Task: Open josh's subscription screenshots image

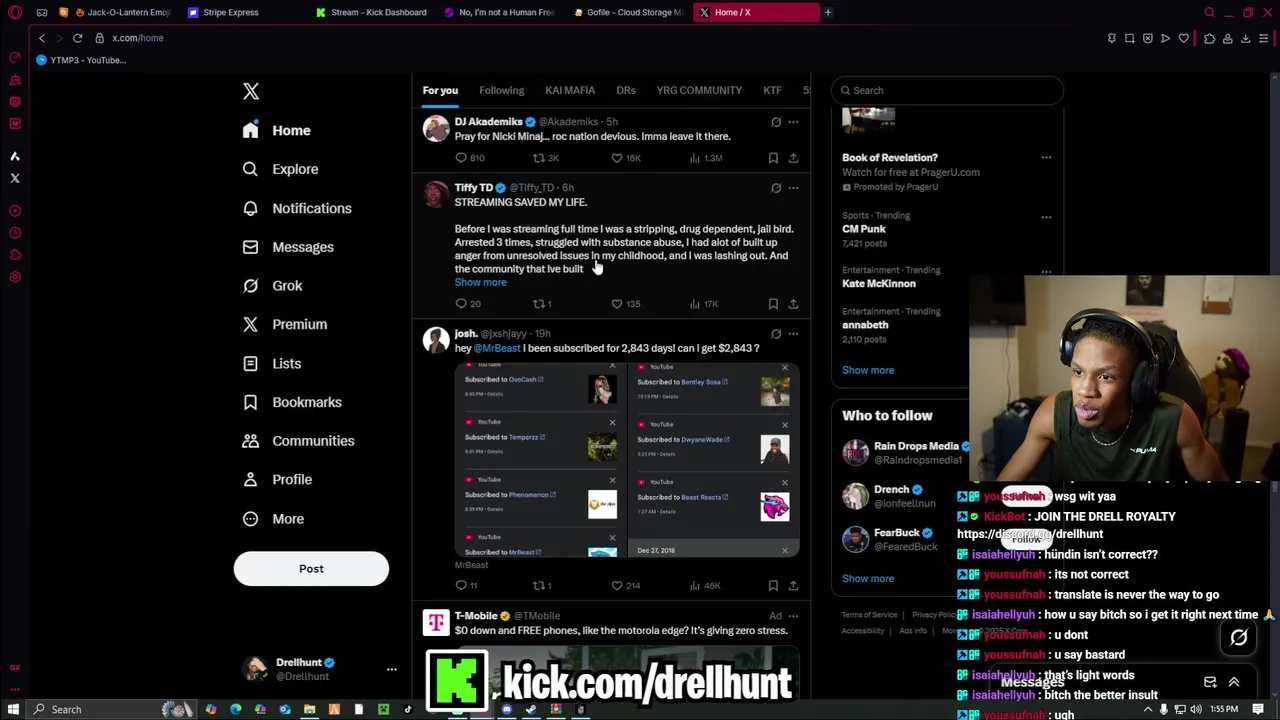Action: point(627,460)
